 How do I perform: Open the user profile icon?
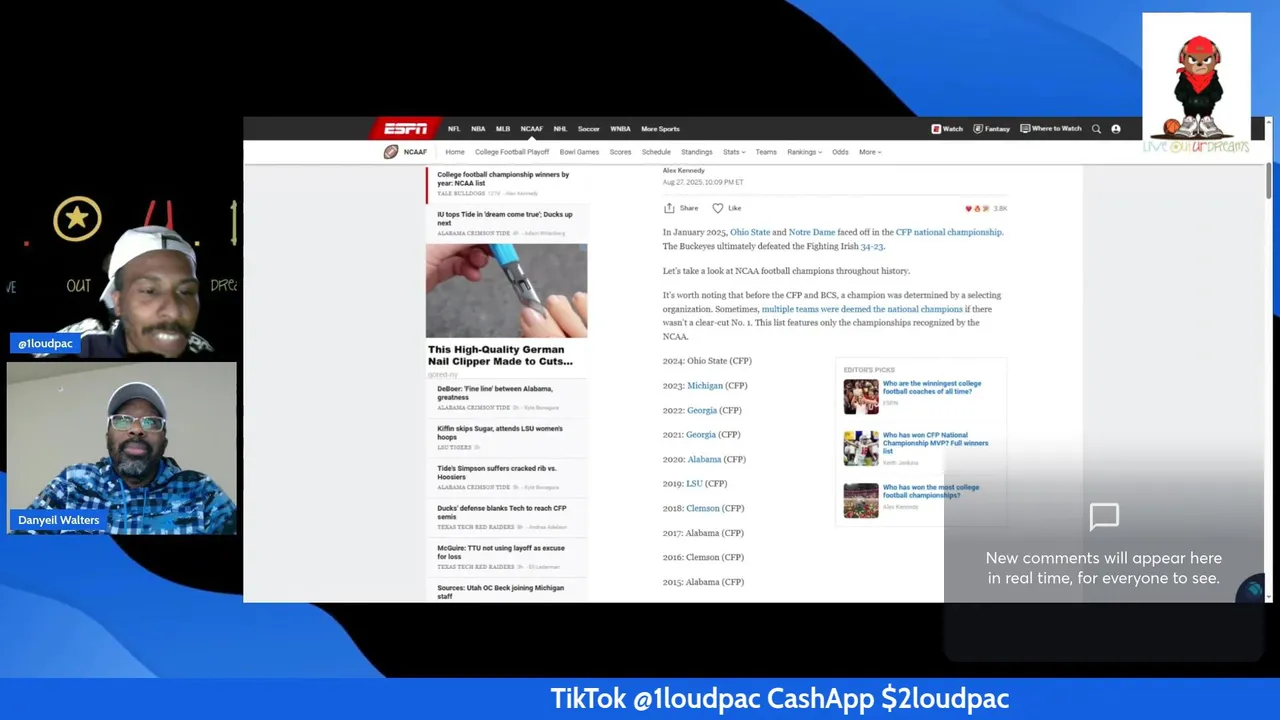(1116, 129)
